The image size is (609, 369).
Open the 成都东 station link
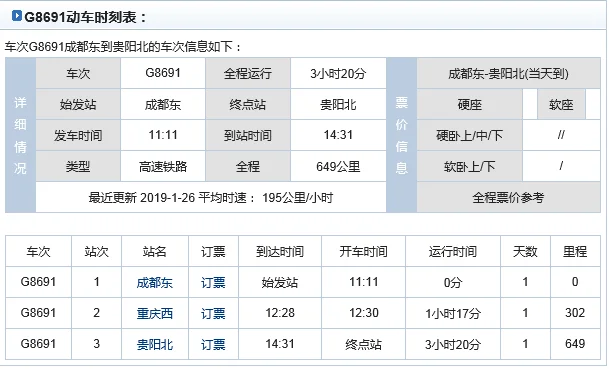click(155, 282)
